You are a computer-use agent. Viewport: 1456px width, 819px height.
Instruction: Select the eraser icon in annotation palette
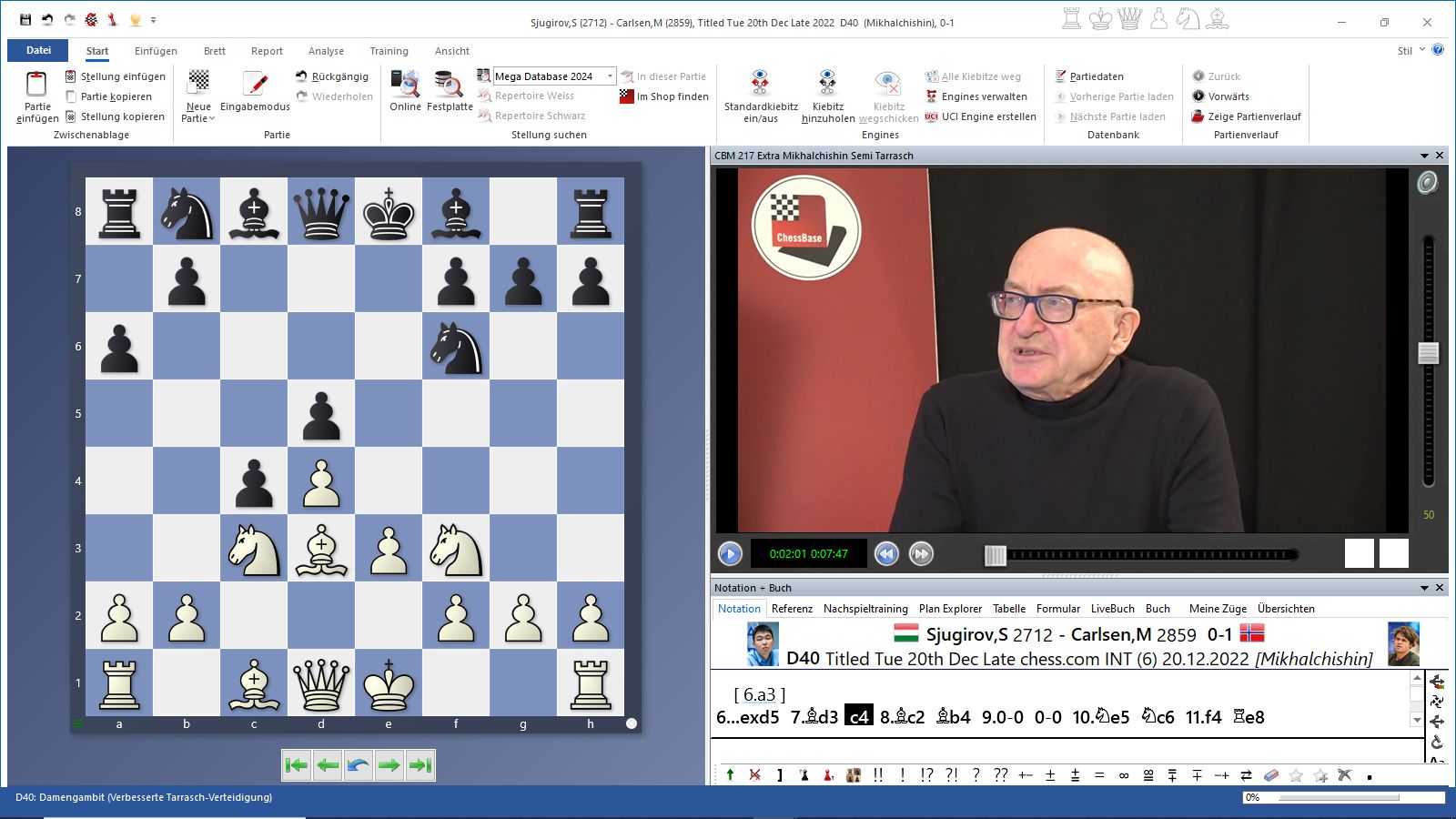[1270, 774]
